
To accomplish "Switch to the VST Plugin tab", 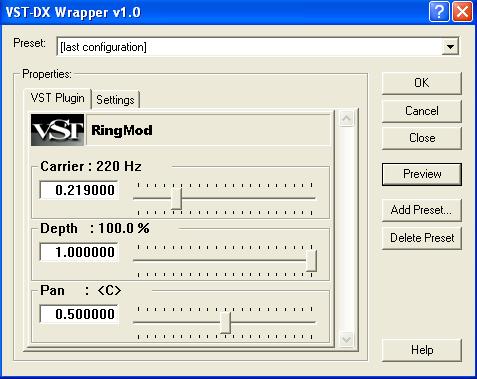I will click(x=58, y=98).
